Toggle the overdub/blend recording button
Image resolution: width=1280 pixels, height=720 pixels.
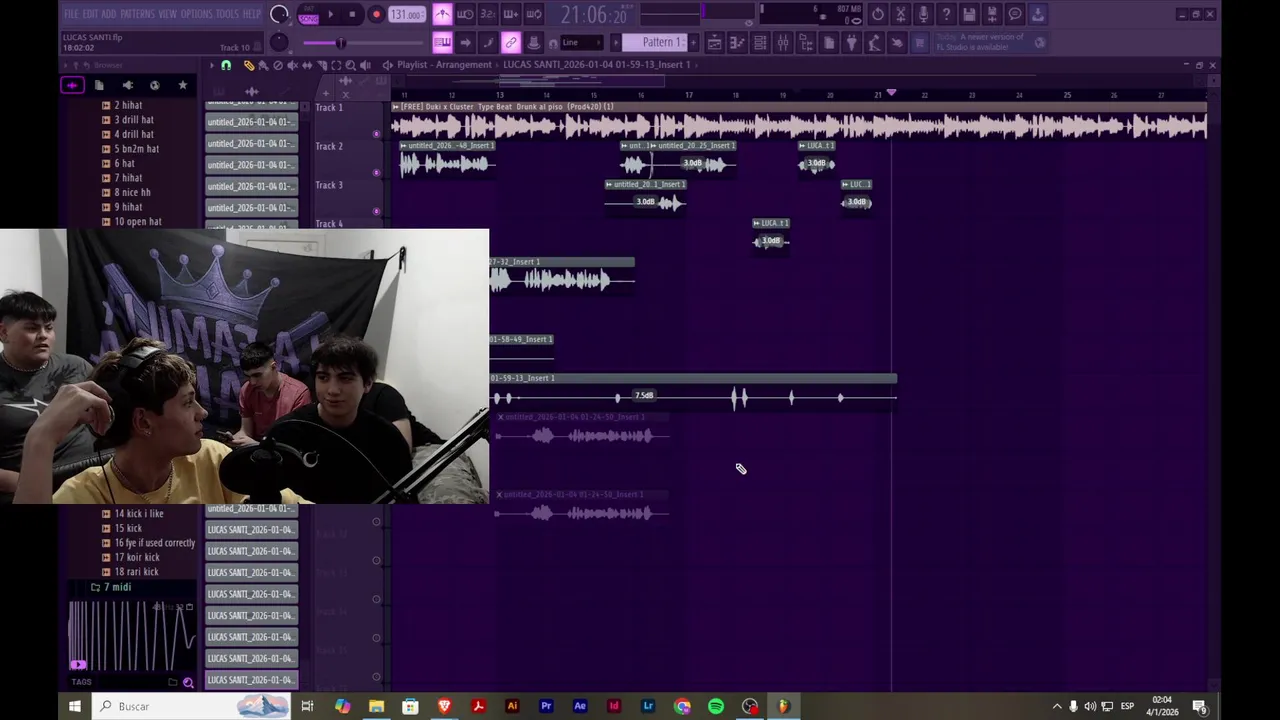coord(511,14)
